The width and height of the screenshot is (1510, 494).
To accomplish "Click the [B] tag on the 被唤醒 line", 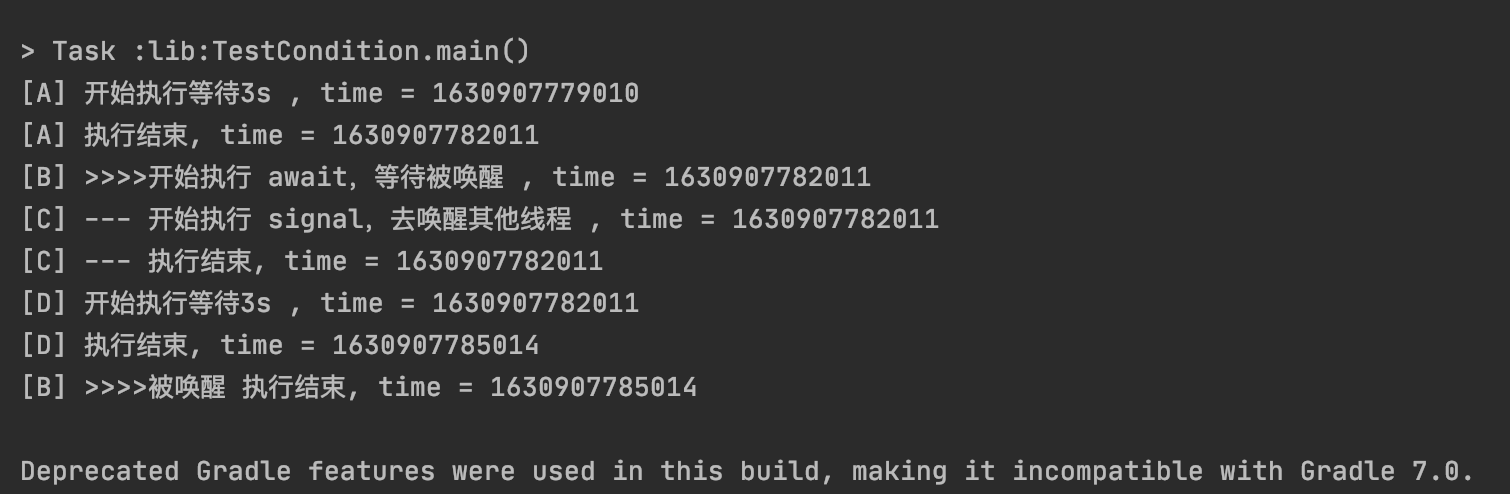I will click(x=43, y=387).
